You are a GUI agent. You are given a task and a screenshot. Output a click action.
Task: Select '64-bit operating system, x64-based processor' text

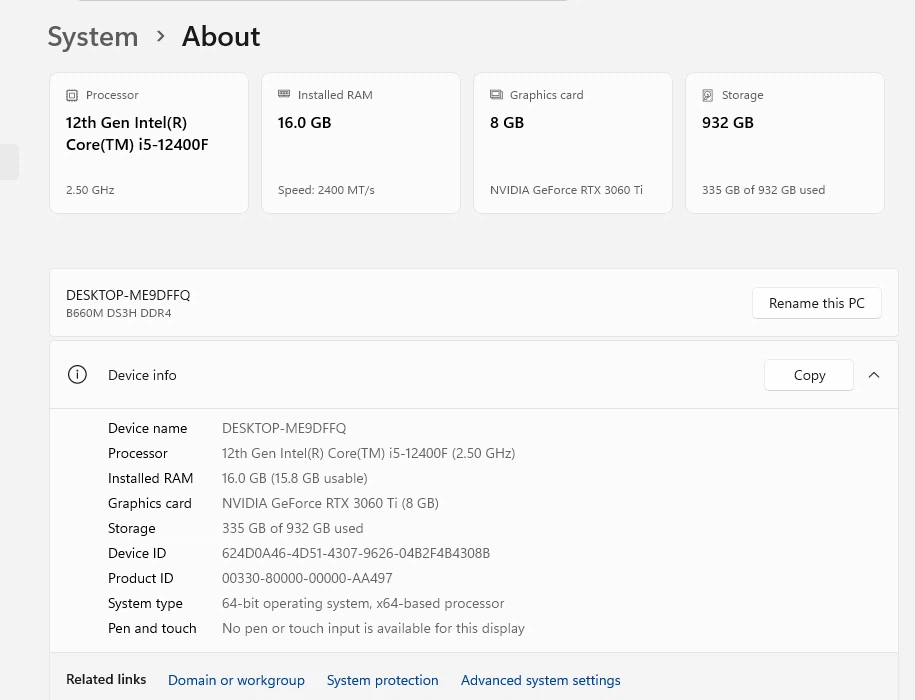[x=363, y=603]
